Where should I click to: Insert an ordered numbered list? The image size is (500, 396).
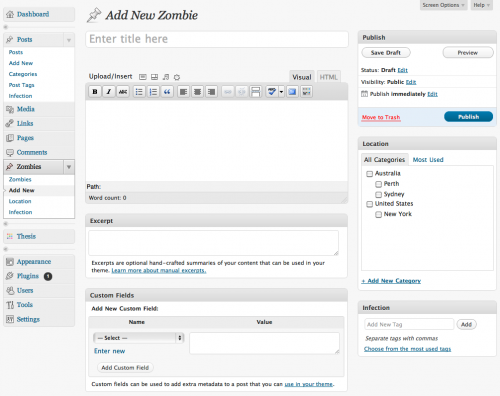tap(153, 92)
